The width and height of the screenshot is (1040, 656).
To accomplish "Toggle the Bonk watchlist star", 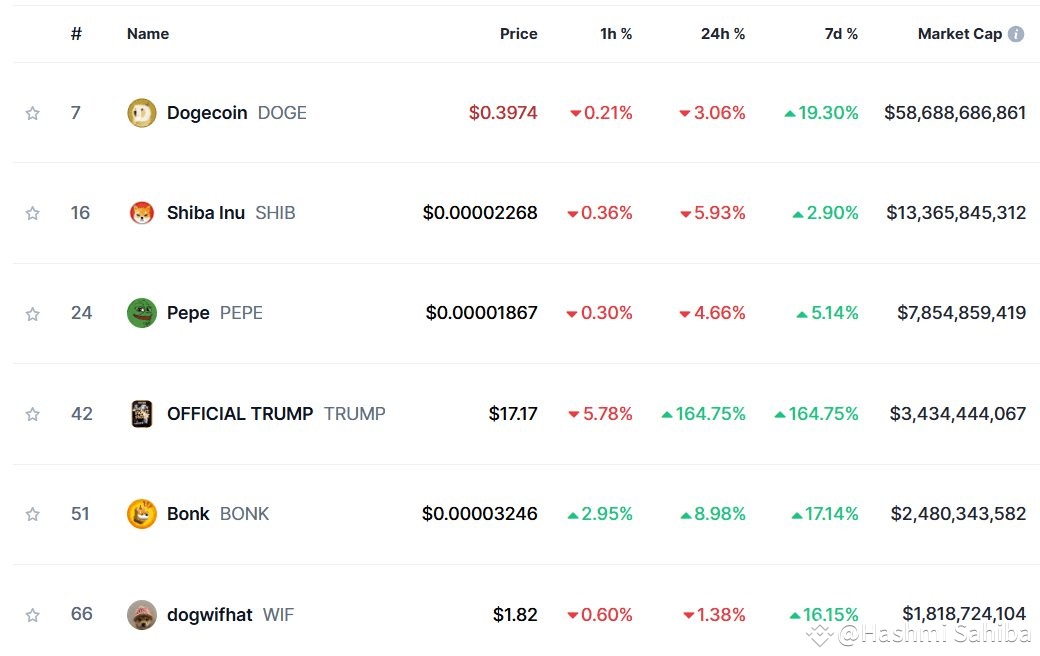I will click(x=33, y=514).
